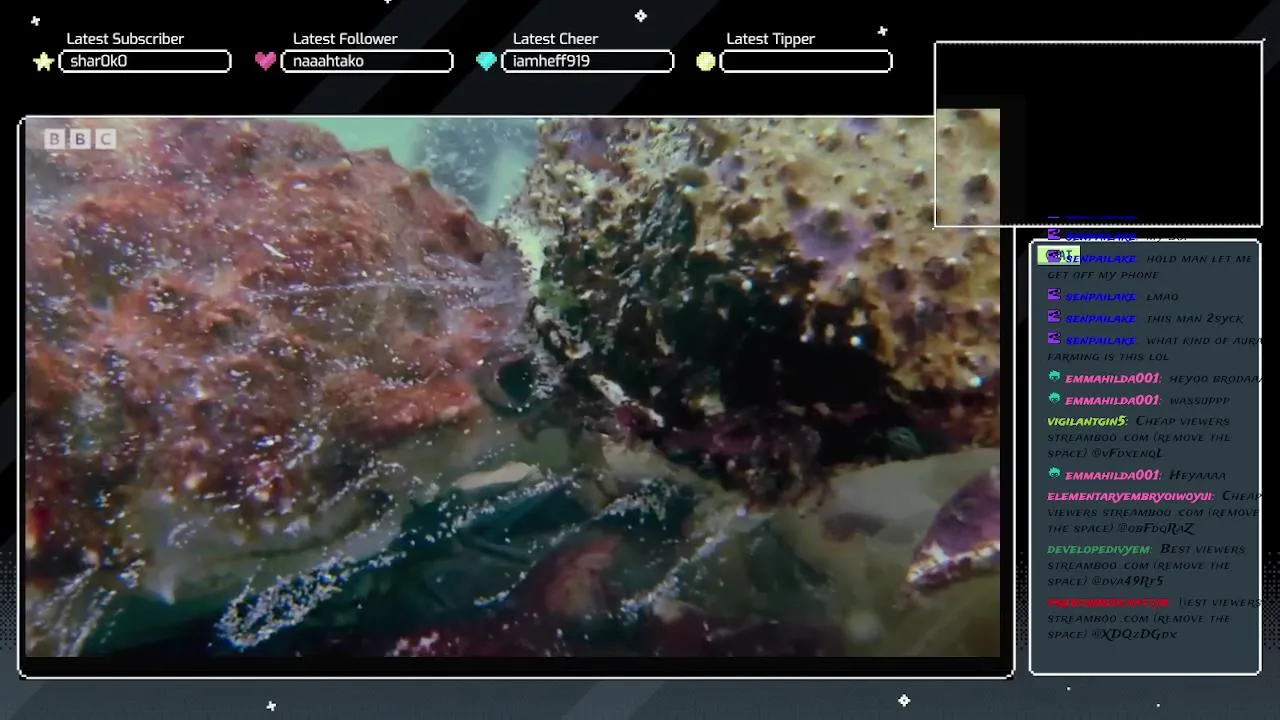This screenshot has height=720, width=1280.
Task: Click the badge beside senpailake 'what kind of aura'
Action: pyautogui.click(x=1053, y=339)
